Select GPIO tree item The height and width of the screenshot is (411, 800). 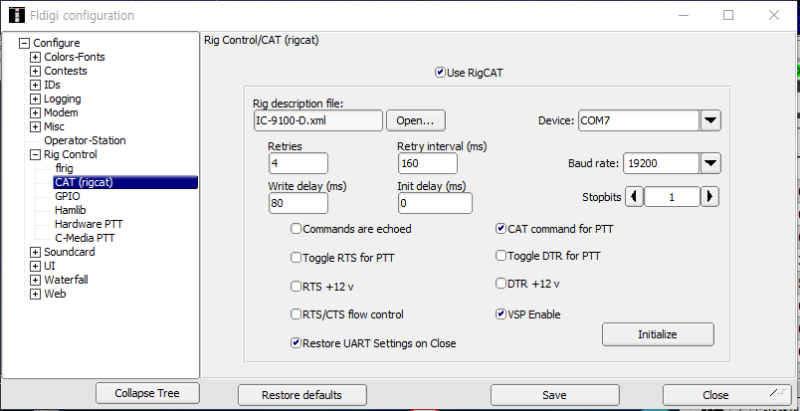click(67, 196)
